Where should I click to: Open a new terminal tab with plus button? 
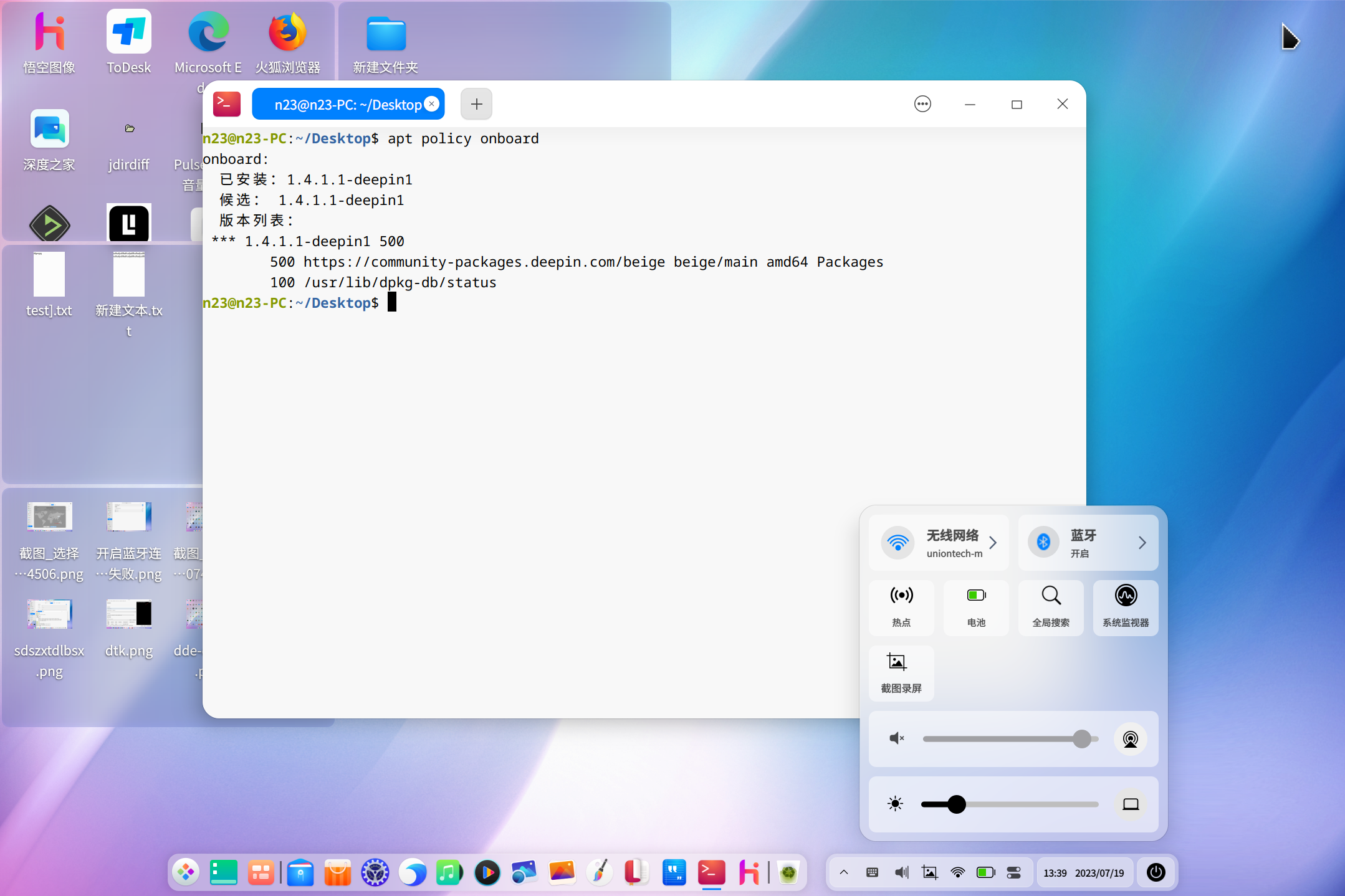(476, 103)
